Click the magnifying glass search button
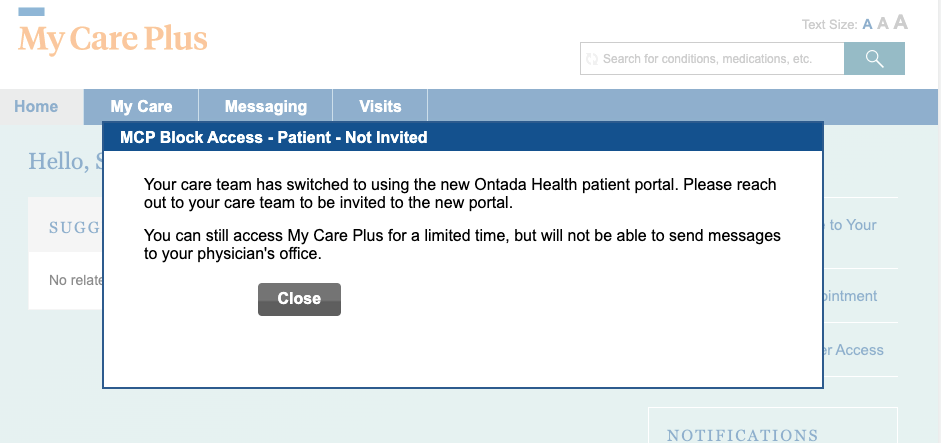 pyautogui.click(x=874, y=59)
